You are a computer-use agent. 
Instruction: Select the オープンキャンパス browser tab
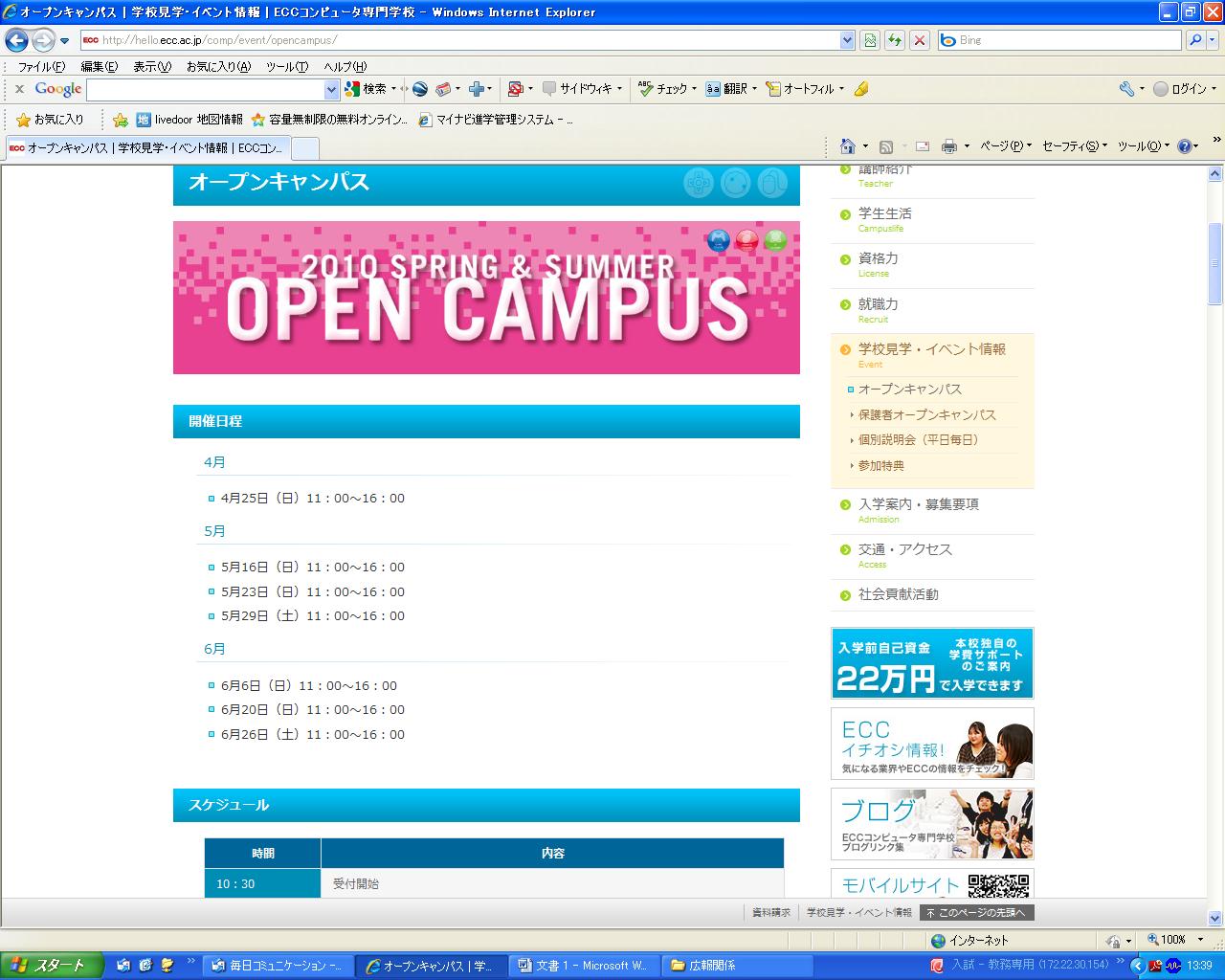pos(148,148)
